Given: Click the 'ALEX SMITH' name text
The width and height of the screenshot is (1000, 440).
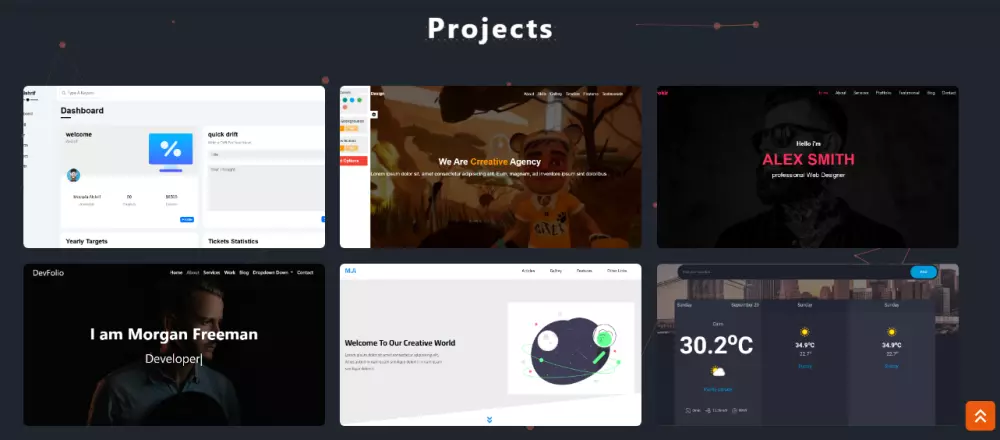Looking at the screenshot, I should (808, 159).
